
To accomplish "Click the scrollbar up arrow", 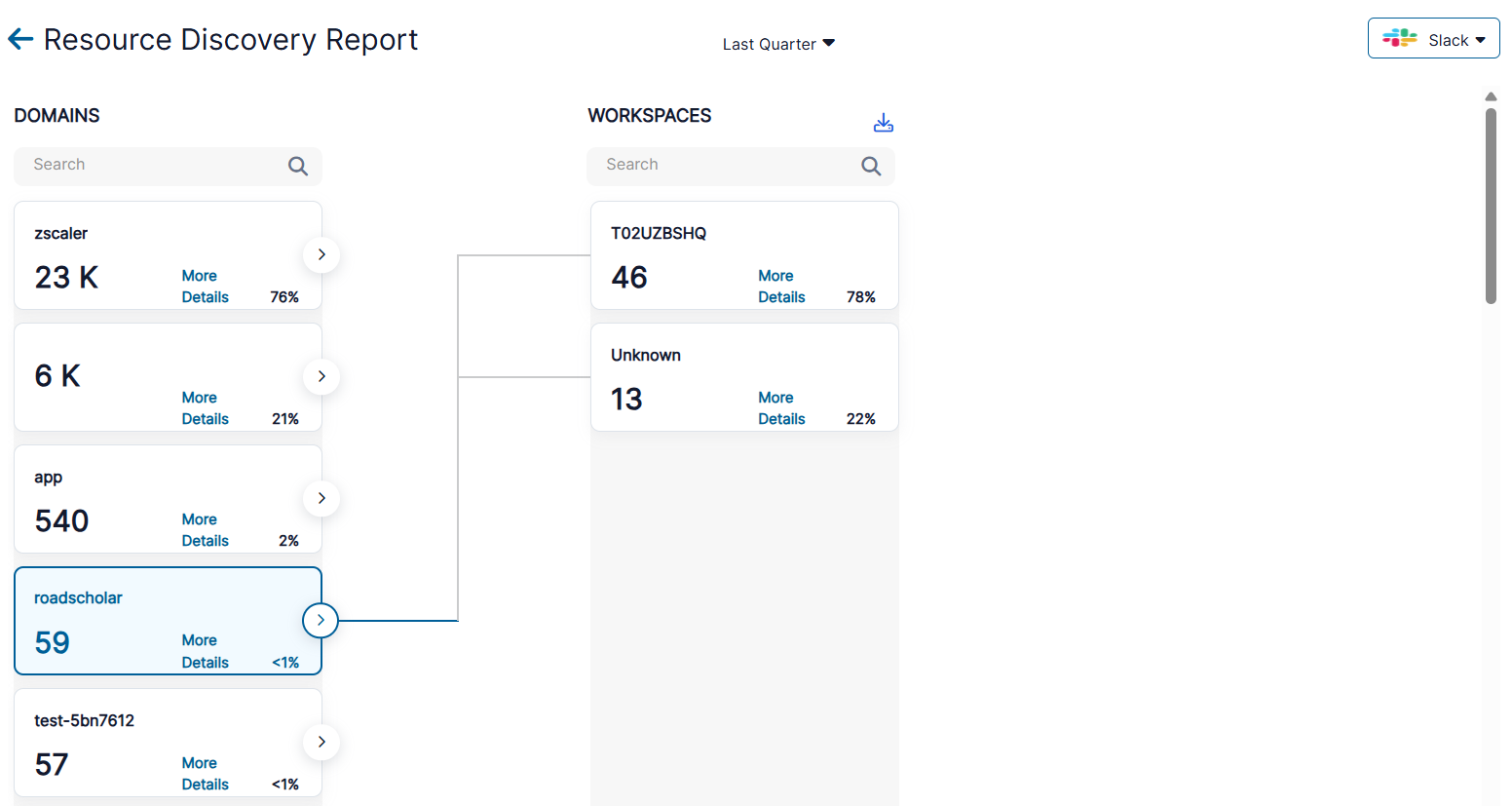I will (1491, 96).
